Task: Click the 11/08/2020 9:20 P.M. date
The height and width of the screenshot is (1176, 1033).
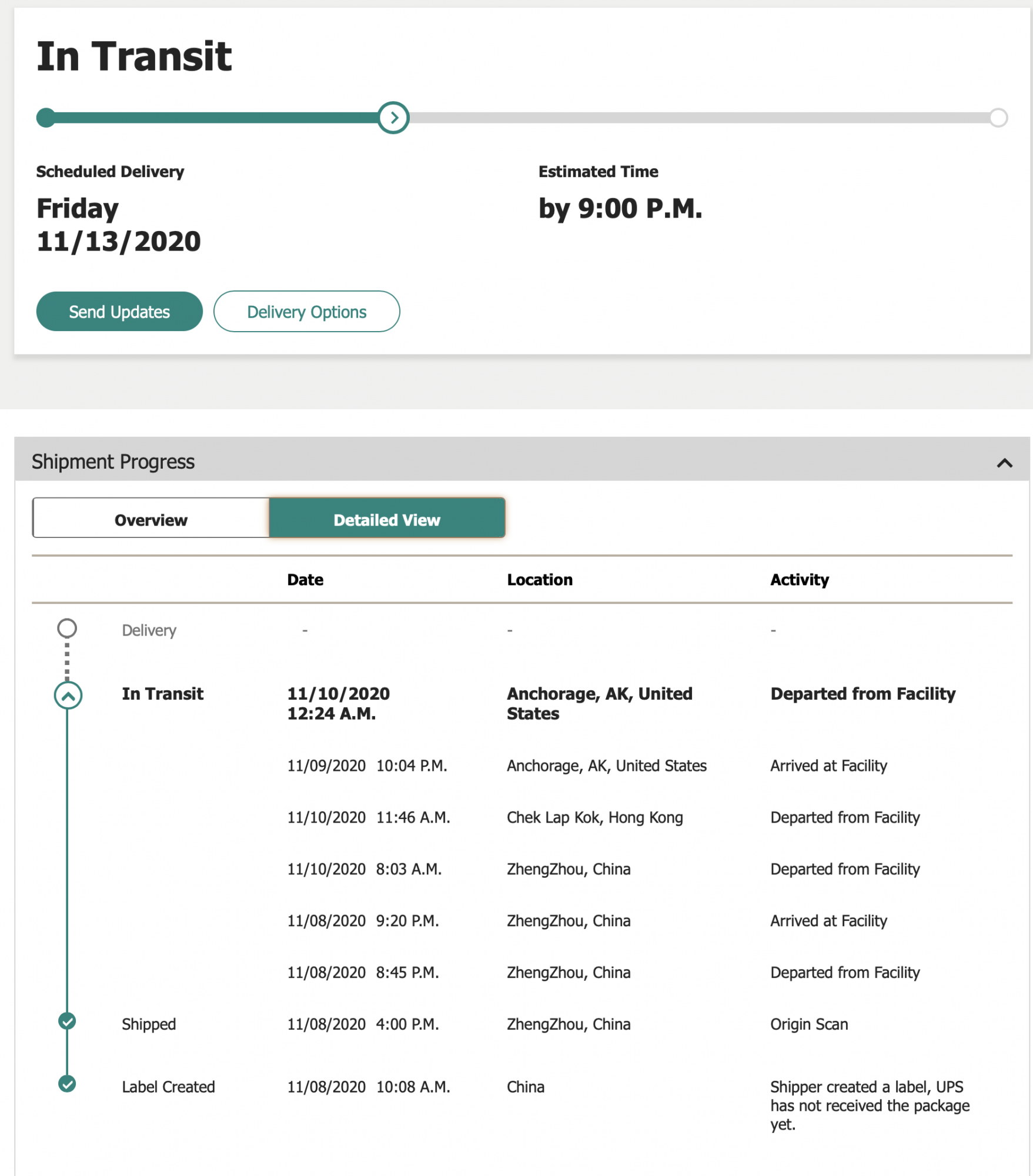Action: pyautogui.click(x=363, y=921)
